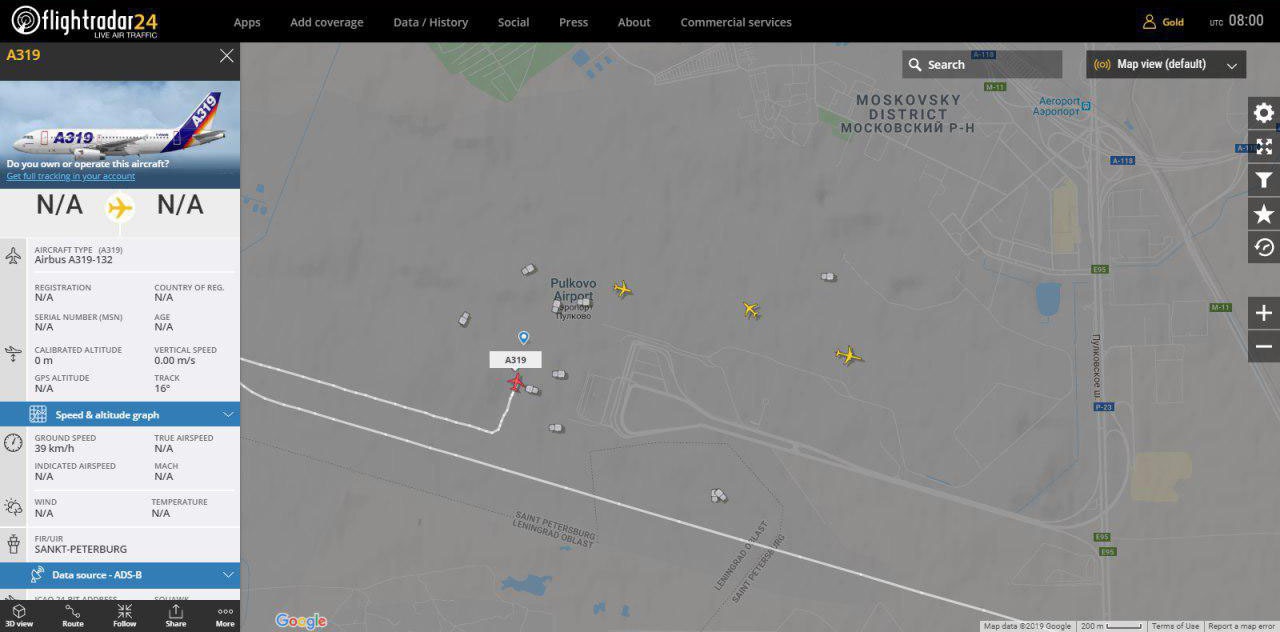
Task: Open the Map view (default) dropdown
Action: pos(1166,64)
